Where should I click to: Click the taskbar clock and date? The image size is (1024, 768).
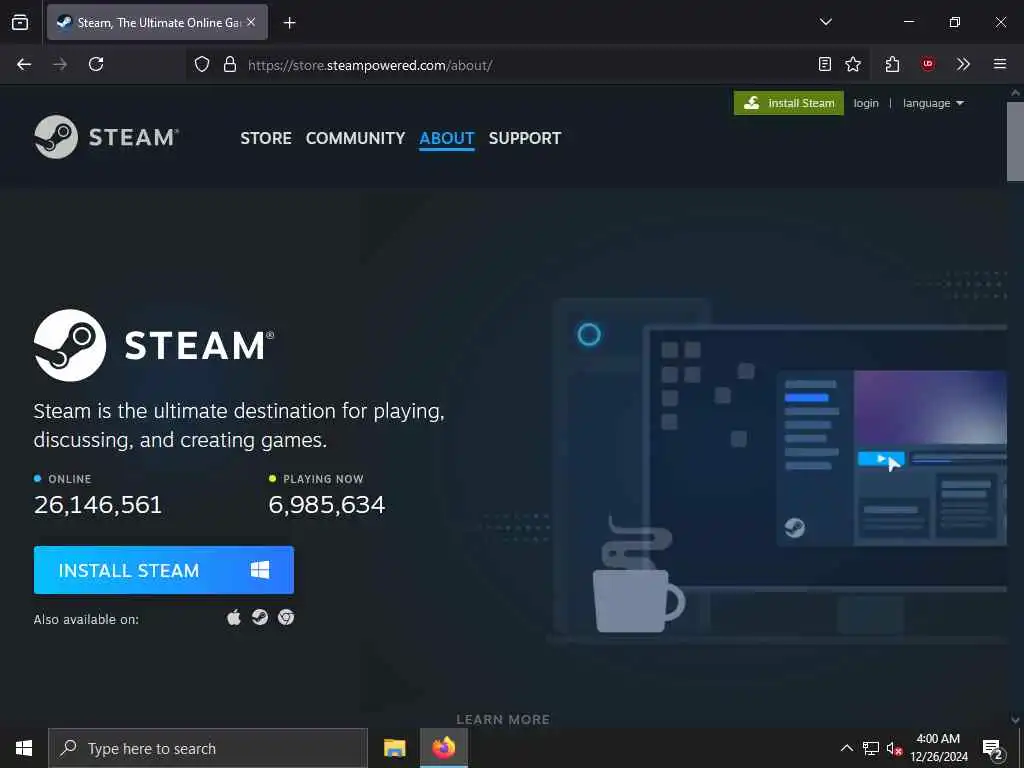click(x=939, y=748)
